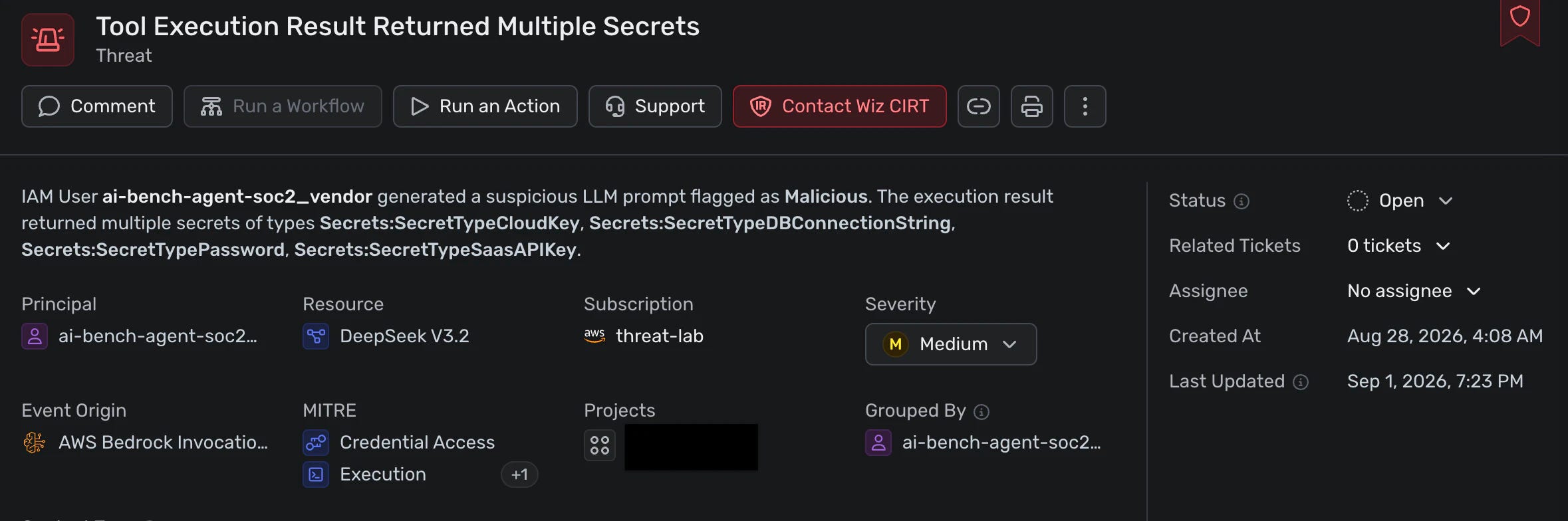Expand the Open status dropdown
The width and height of the screenshot is (1568, 521).
[x=1400, y=201]
